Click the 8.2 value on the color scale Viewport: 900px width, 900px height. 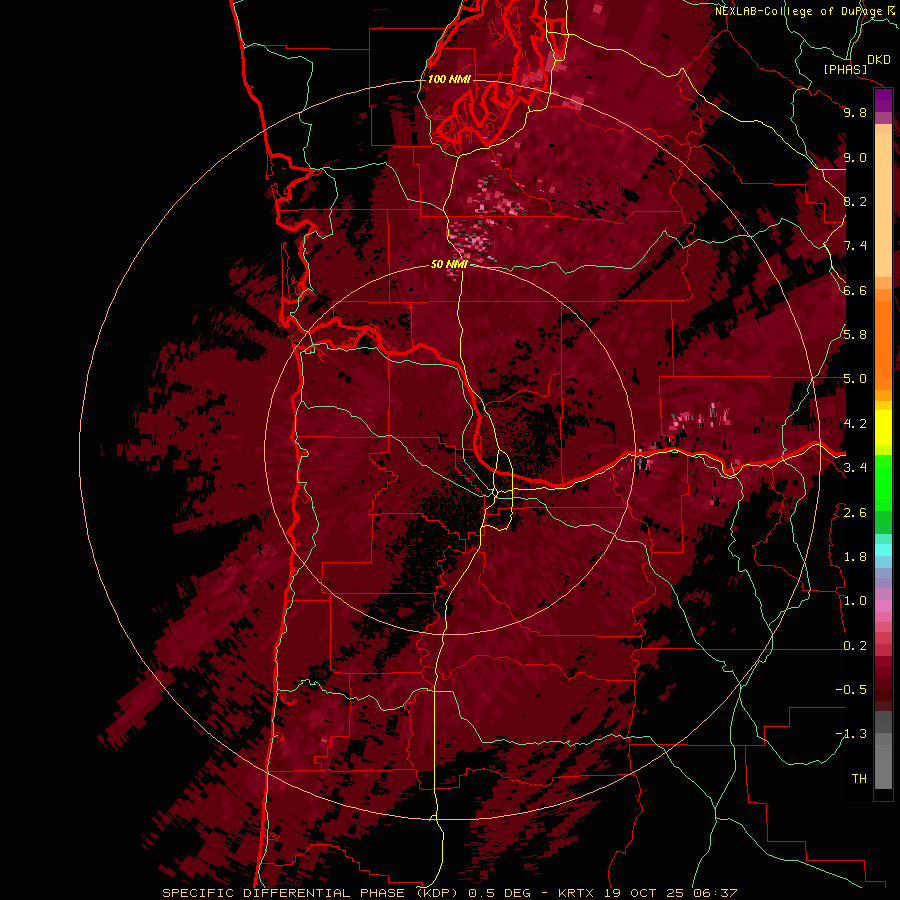click(x=855, y=202)
